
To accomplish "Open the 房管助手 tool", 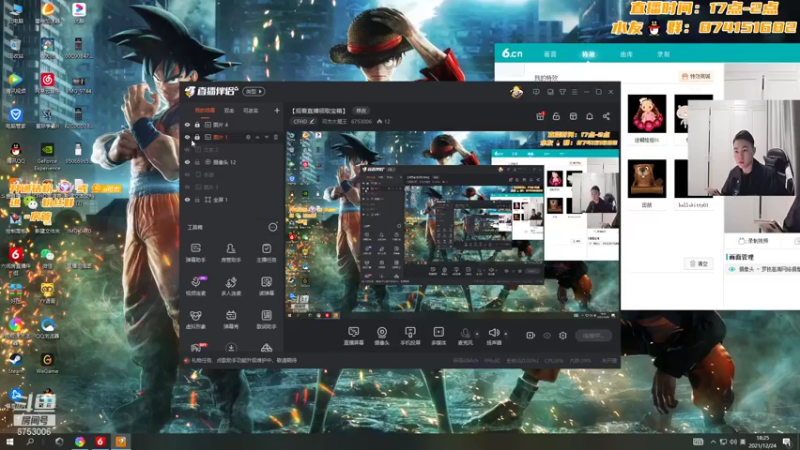I will click(x=231, y=253).
